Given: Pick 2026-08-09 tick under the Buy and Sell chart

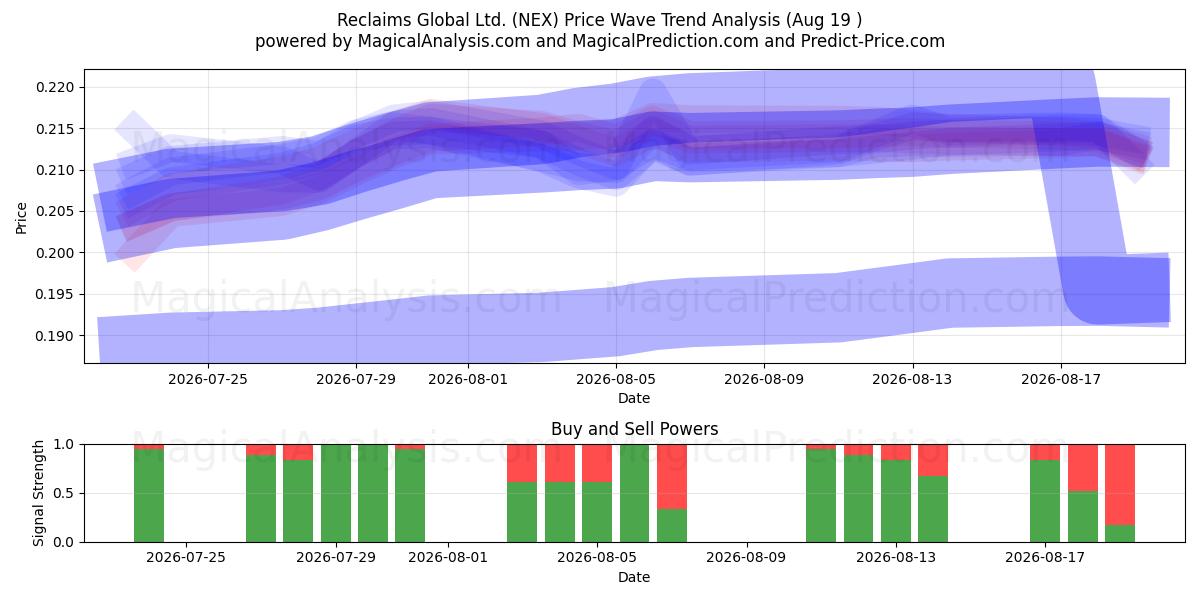Looking at the screenshot, I should click(x=747, y=558).
